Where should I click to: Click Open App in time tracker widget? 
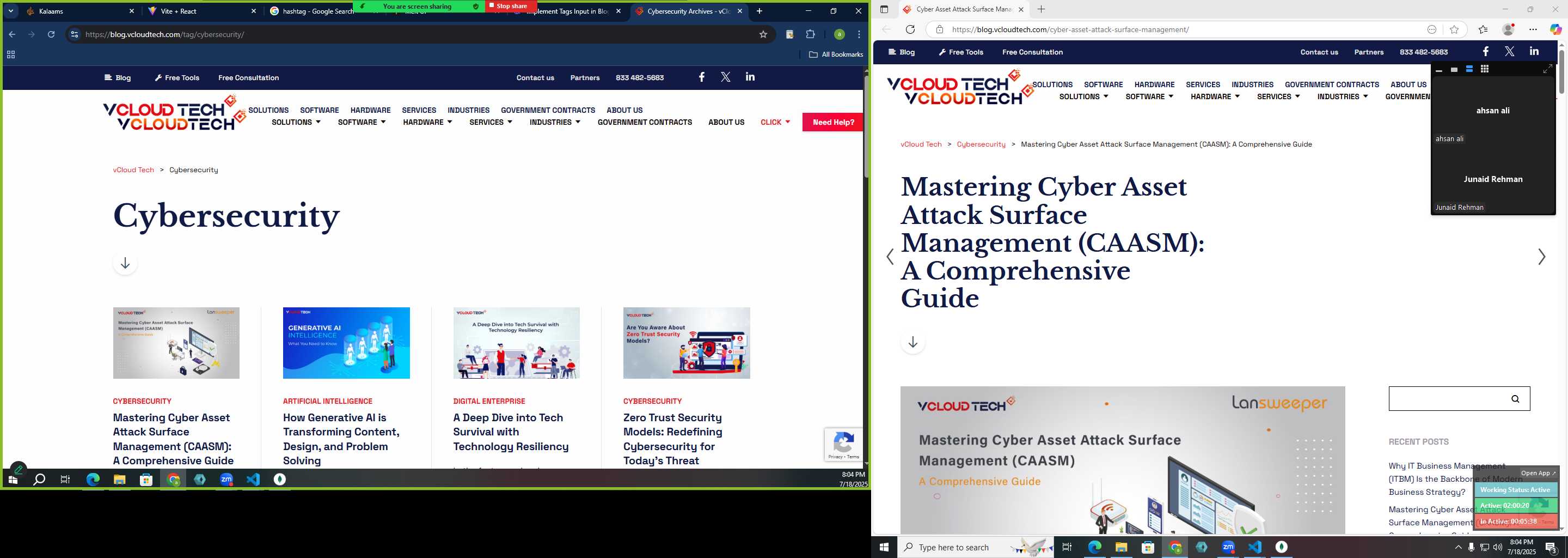click(1538, 472)
